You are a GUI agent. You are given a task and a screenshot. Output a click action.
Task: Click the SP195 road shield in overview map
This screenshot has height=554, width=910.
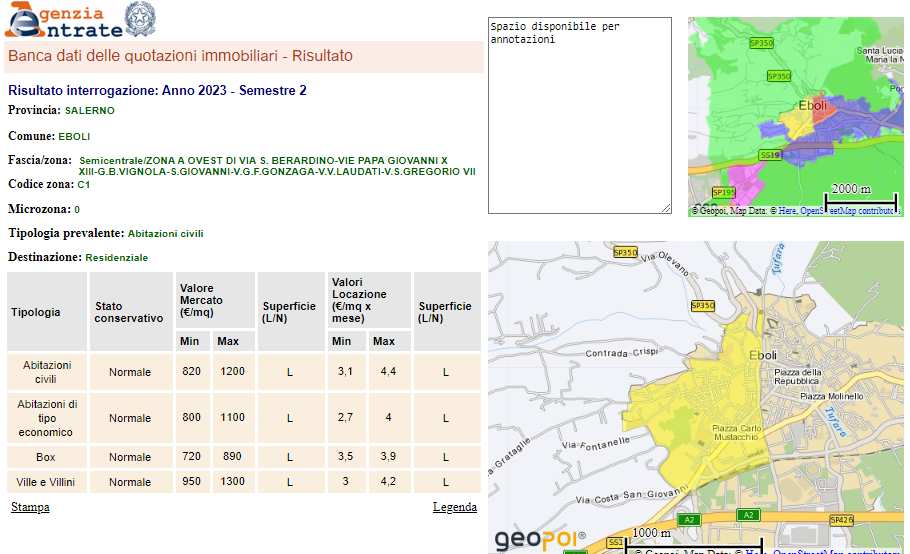[x=723, y=192]
